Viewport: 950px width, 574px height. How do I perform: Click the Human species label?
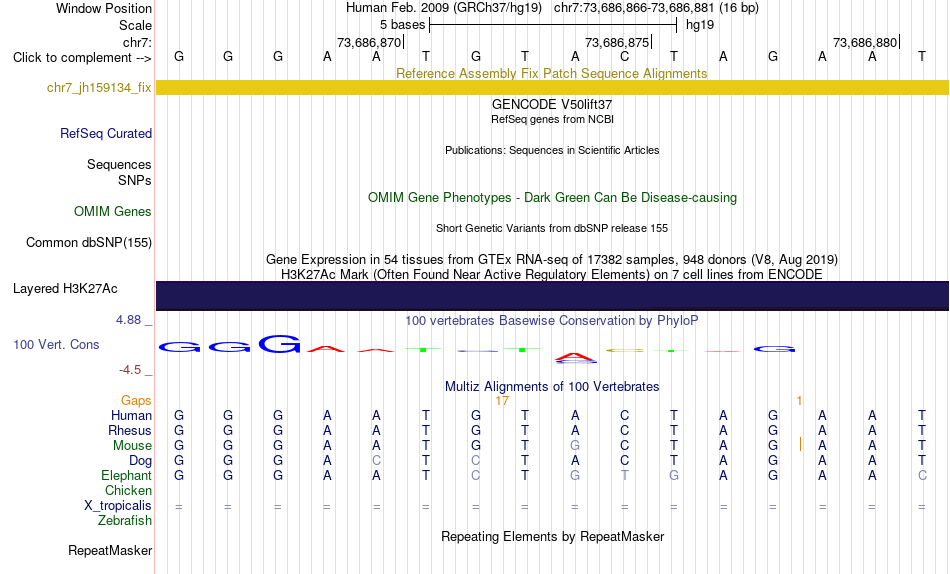pos(131,416)
